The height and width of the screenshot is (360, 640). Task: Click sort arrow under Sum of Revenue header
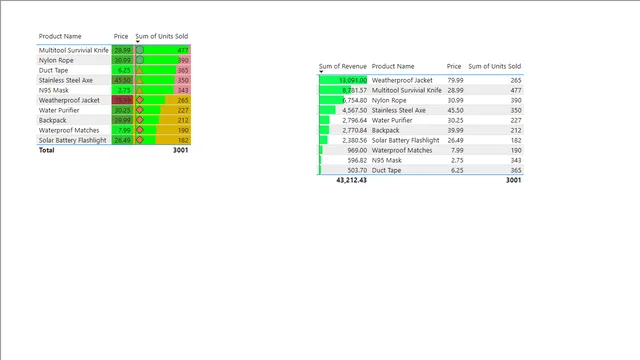pyautogui.click(x=321, y=72)
